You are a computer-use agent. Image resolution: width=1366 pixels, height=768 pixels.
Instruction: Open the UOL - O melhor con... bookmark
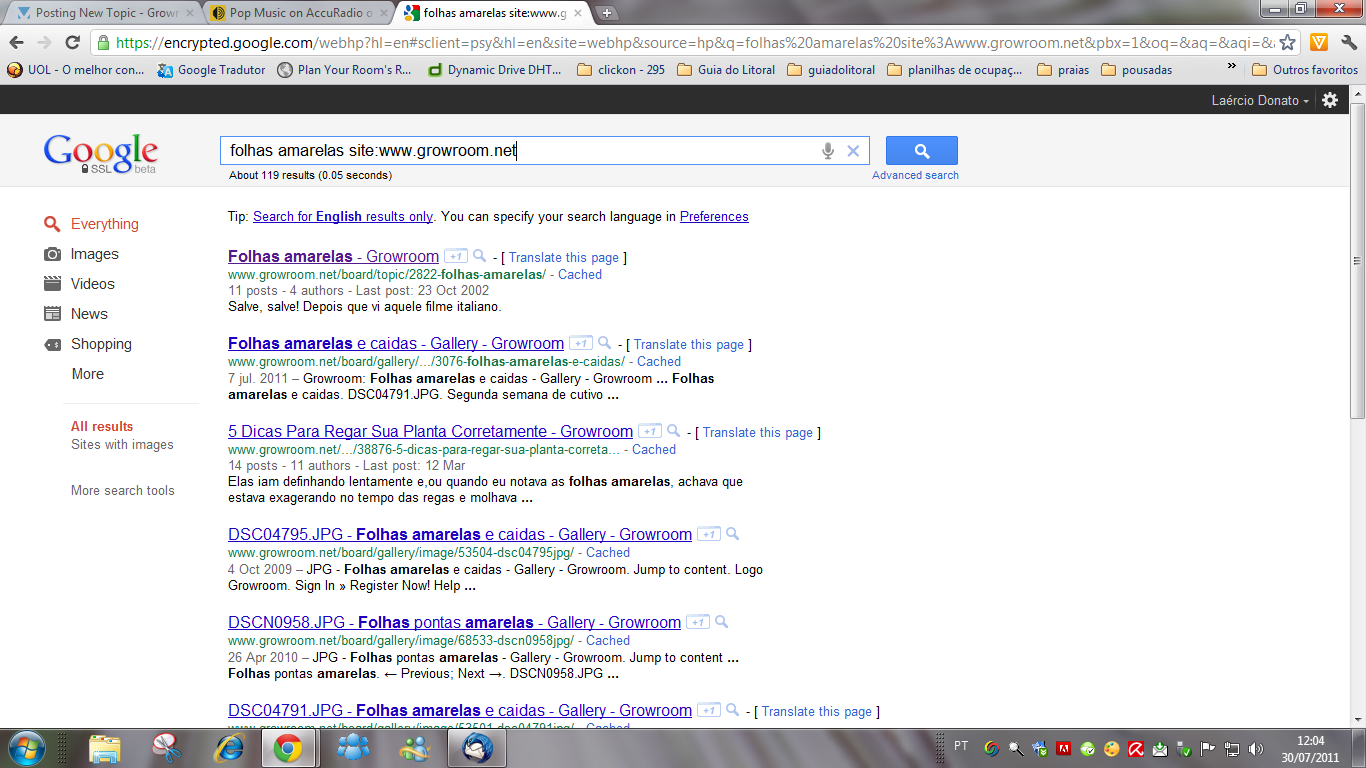pyautogui.click(x=76, y=70)
